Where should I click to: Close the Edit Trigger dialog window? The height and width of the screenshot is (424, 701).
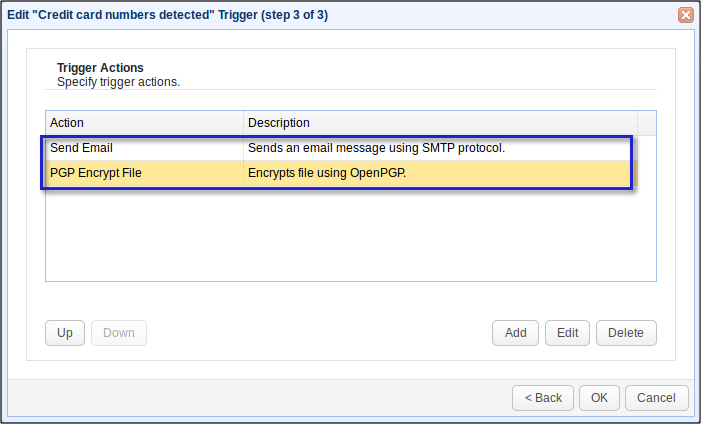[685, 15]
